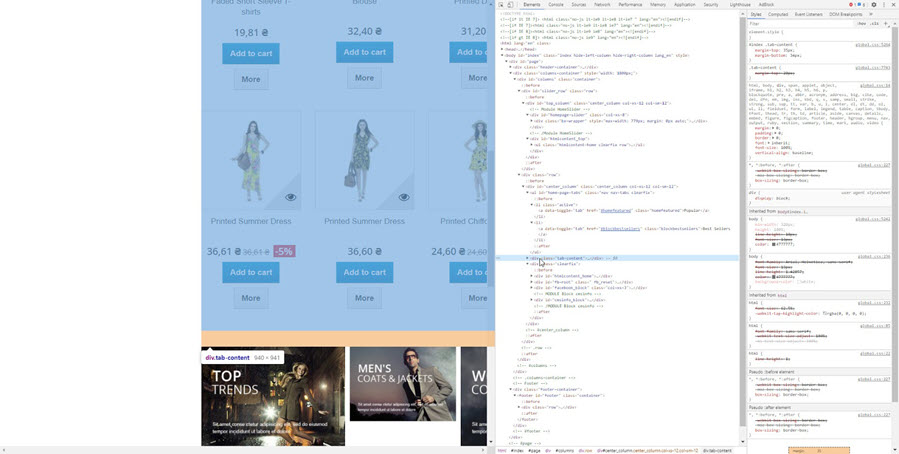Open the first Printed Summer Dress product image
Viewport: 899px width, 454px height.
(251, 161)
